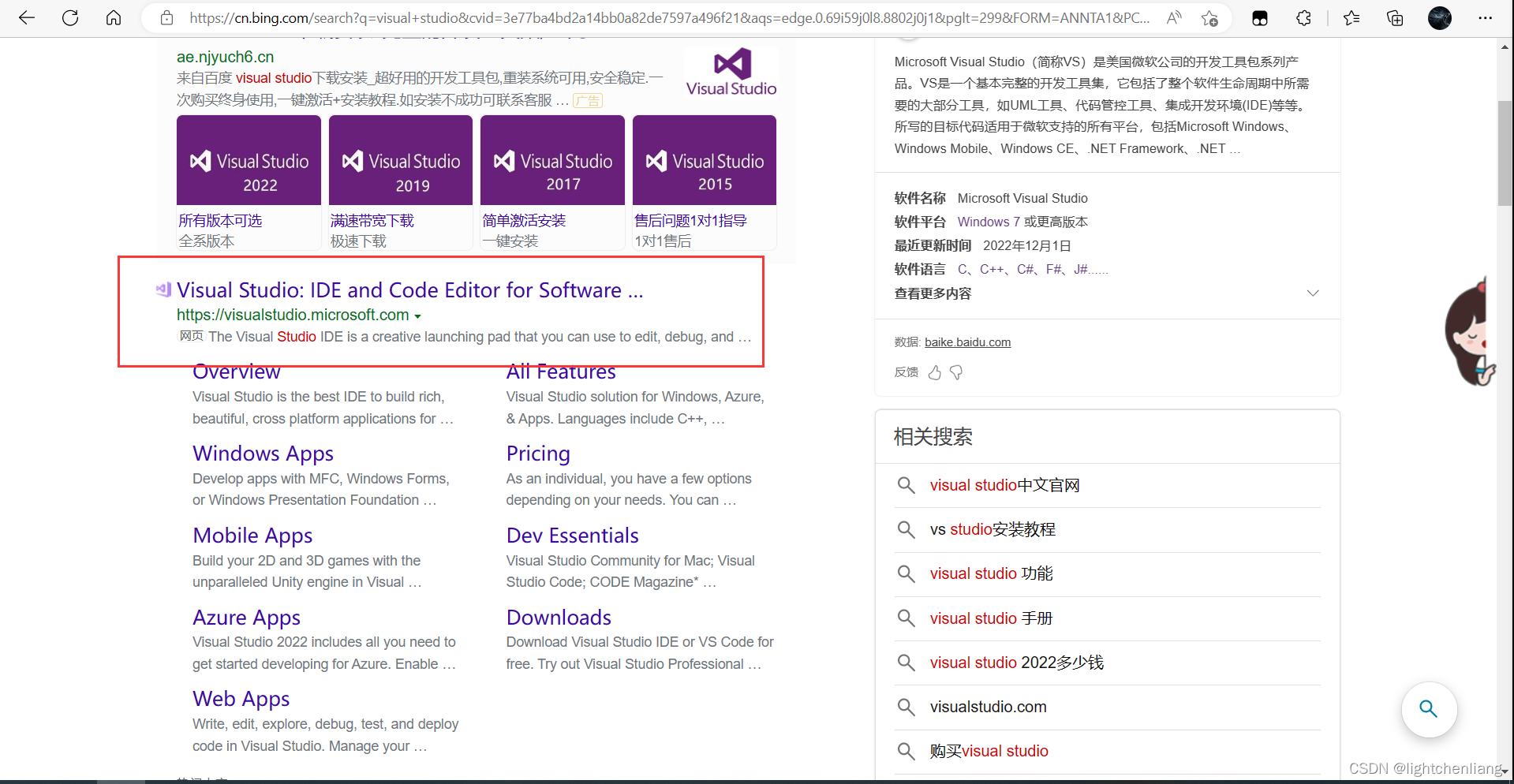Screen dimensions: 1514x784
Task: Search related term visual studio中文官网
Action: tap(1004, 485)
